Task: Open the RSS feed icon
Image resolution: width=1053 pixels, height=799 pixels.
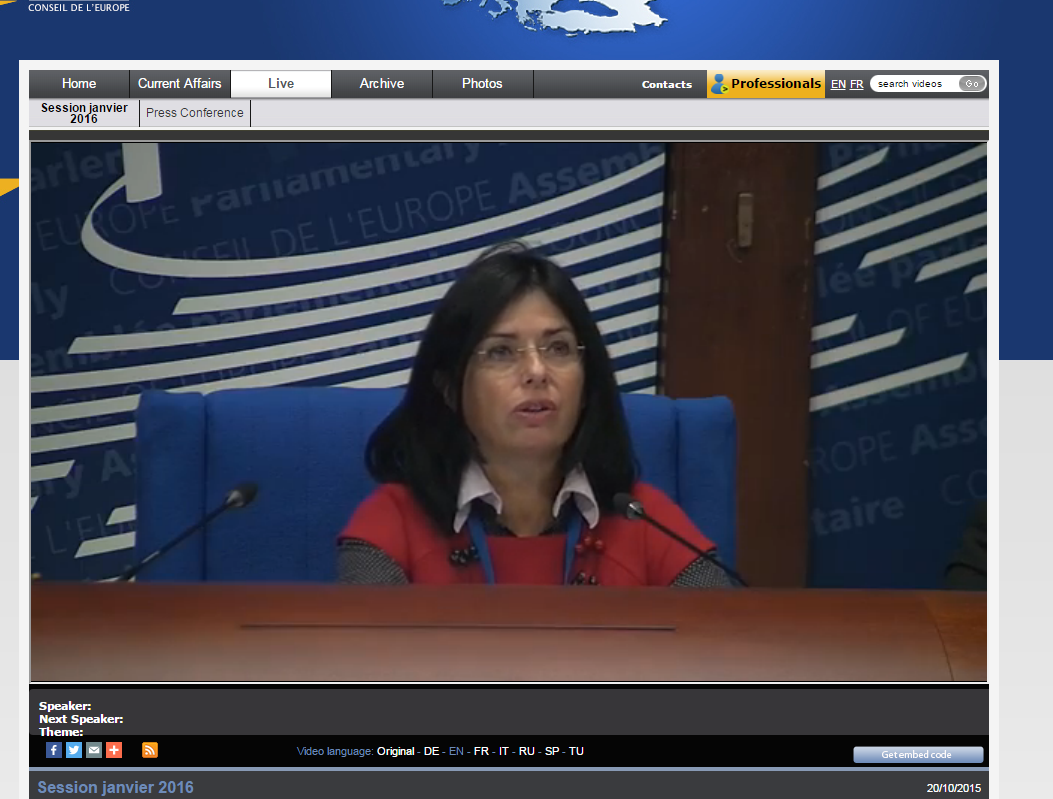Action: [x=150, y=750]
